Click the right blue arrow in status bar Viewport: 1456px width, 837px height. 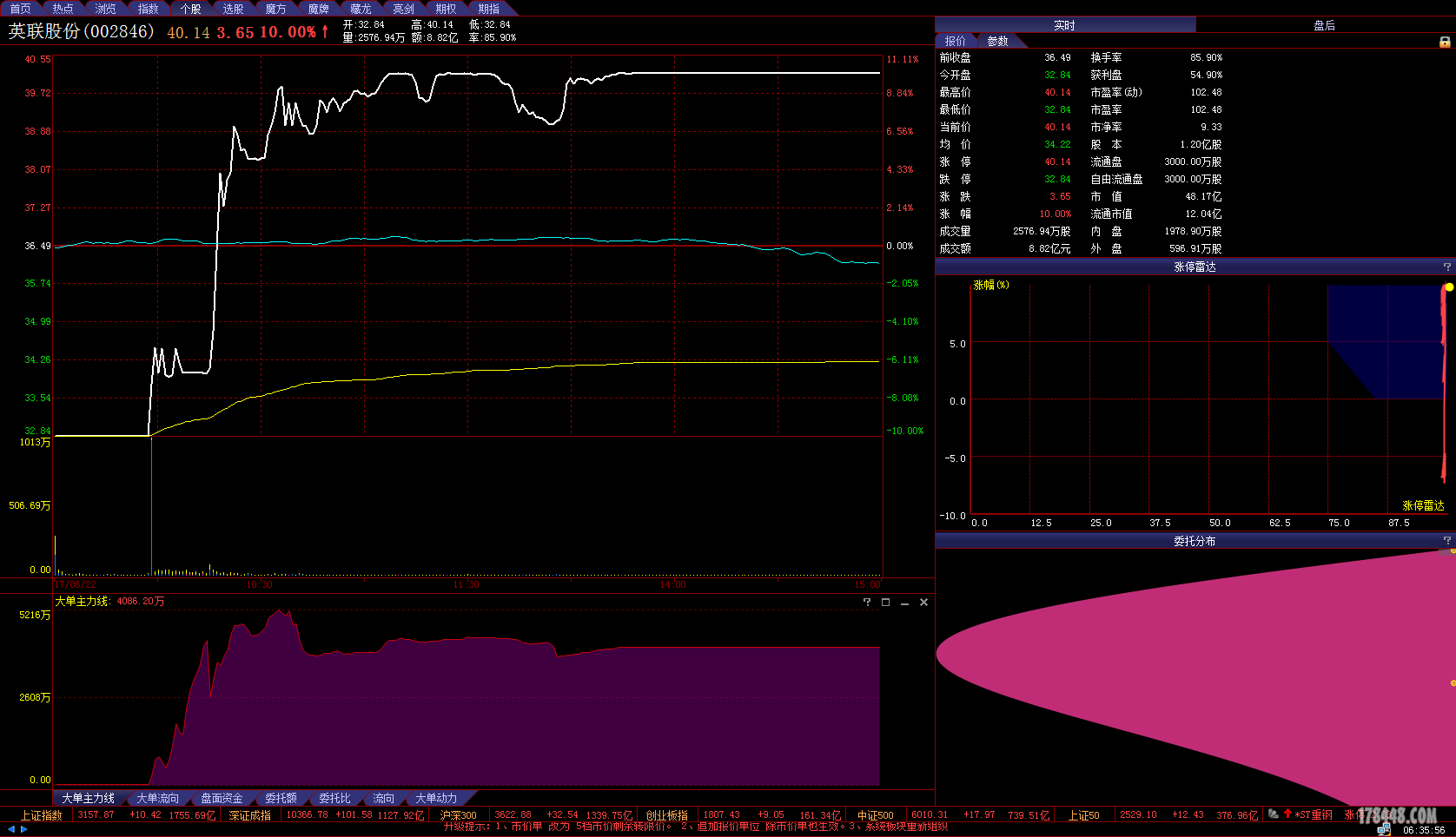(x=24, y=829)
